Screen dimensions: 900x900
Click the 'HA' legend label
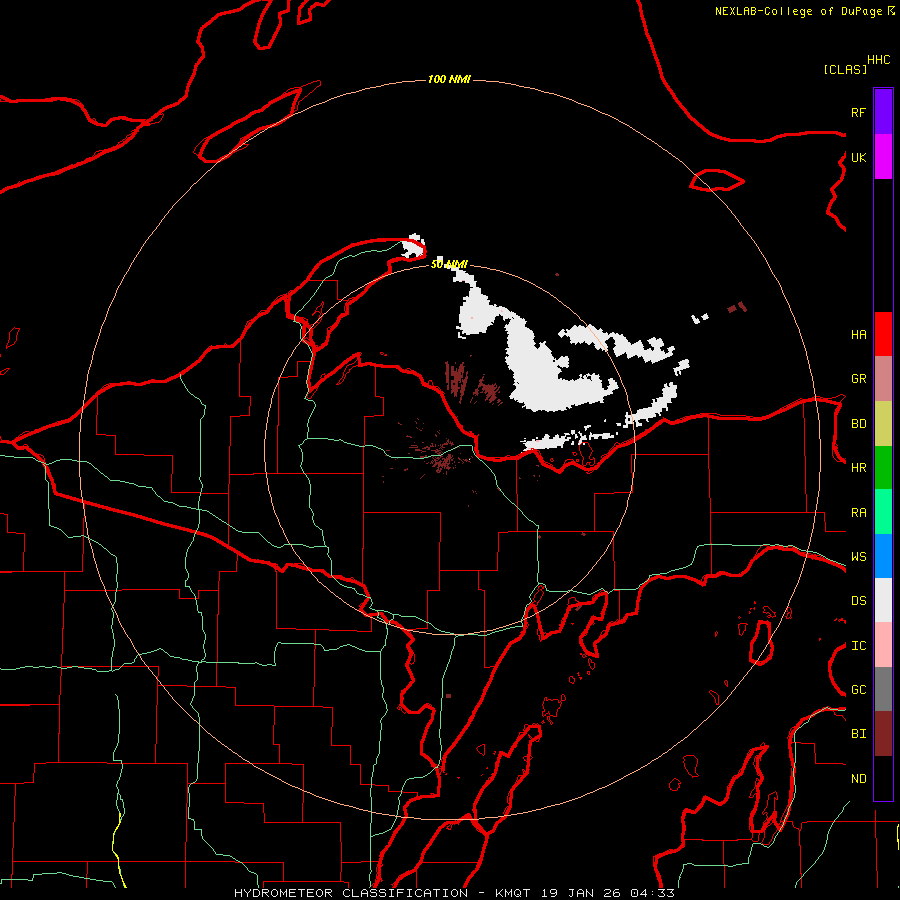click(858, 335)
